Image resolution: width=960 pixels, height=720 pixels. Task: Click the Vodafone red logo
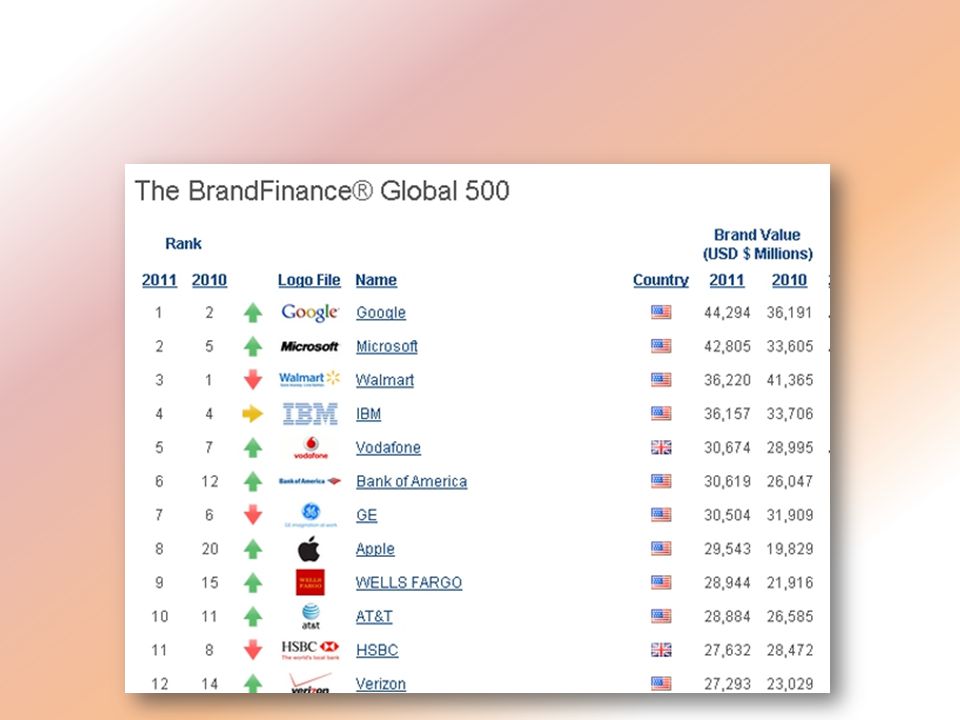pyautogui.click(x=310, y=448)
